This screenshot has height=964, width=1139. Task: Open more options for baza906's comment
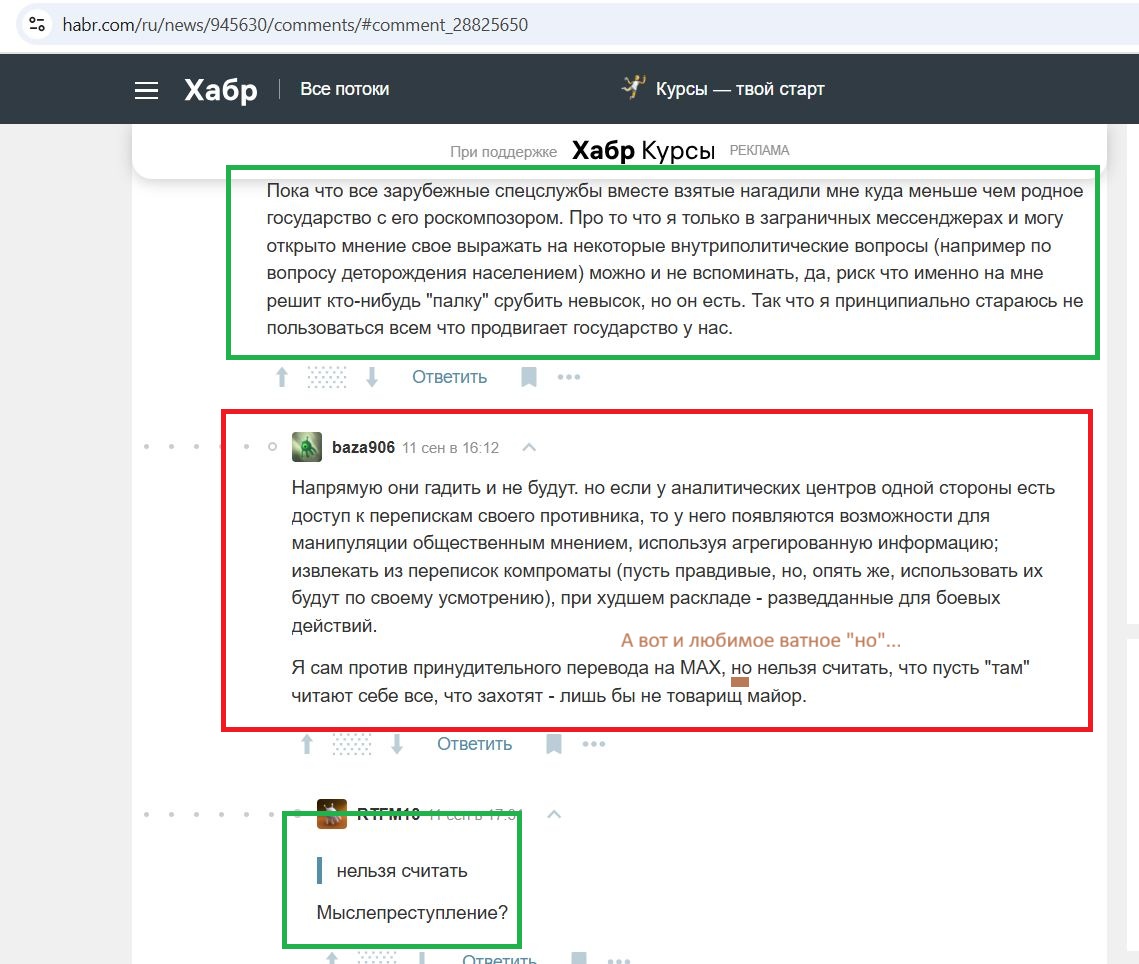(594, 744)
